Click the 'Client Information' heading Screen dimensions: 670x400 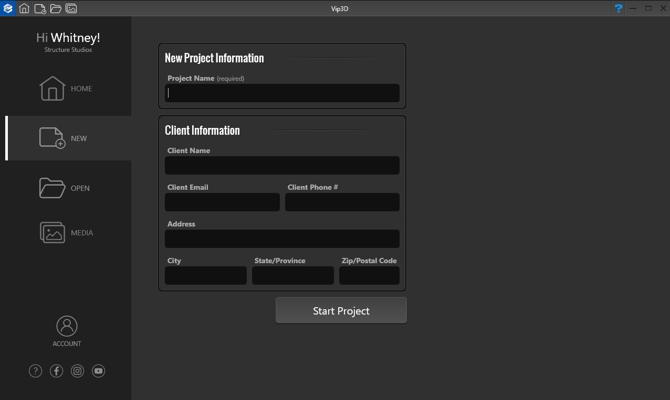point(202,130)
